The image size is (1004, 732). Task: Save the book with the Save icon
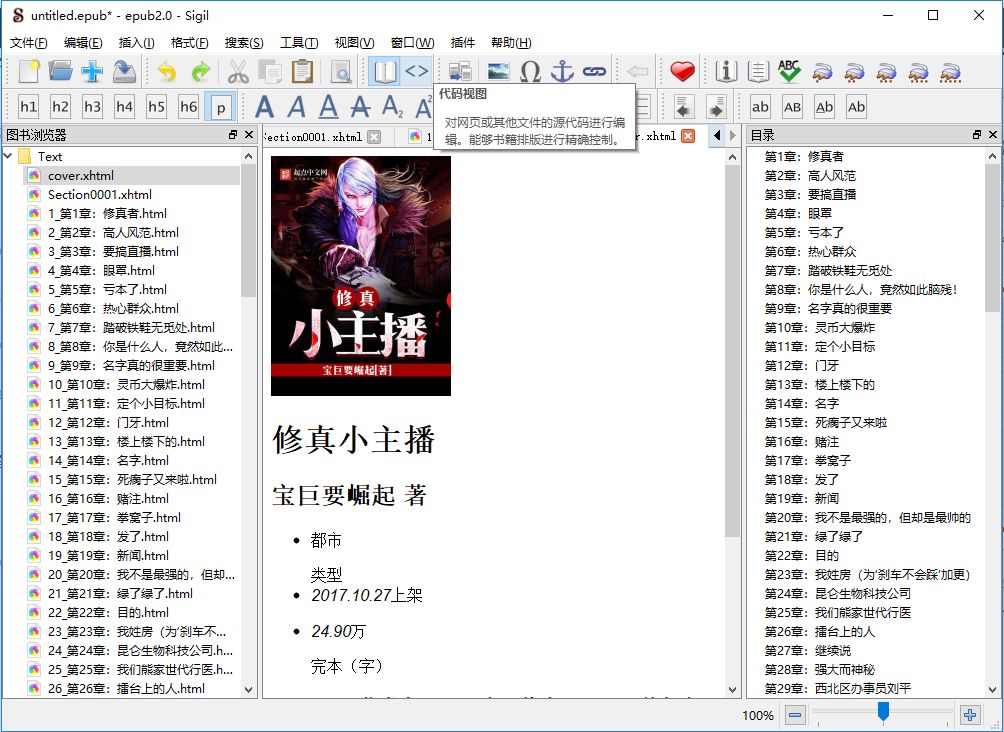tap(124, 72)
